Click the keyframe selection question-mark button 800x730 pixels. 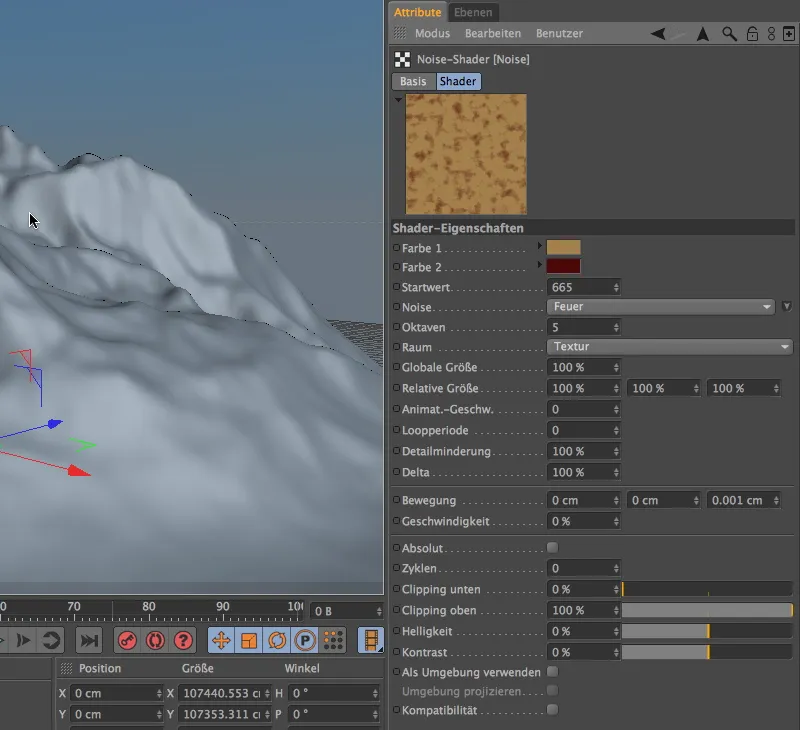(x=183, y=640)
